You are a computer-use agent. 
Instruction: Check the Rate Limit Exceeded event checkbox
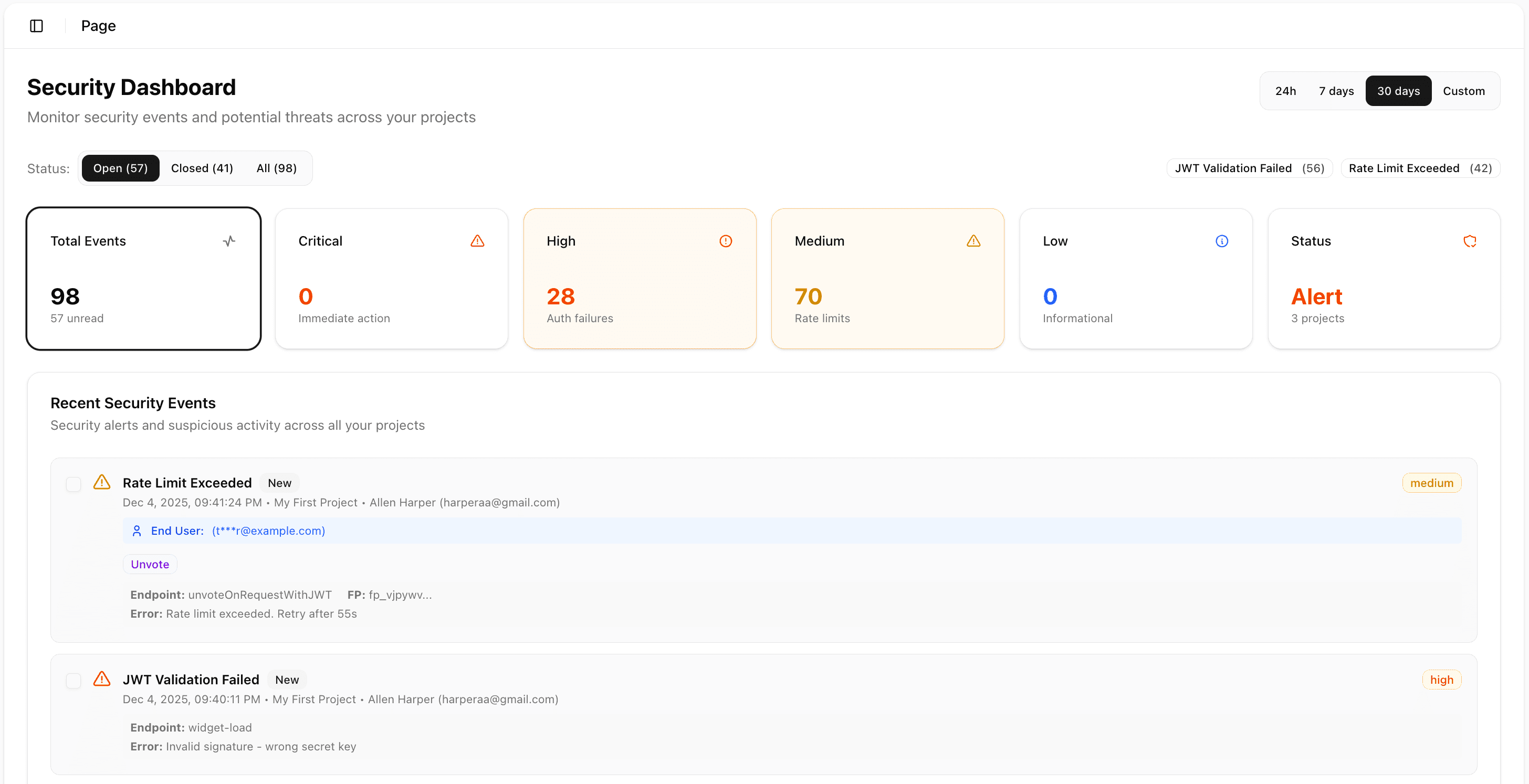(74, 483)
